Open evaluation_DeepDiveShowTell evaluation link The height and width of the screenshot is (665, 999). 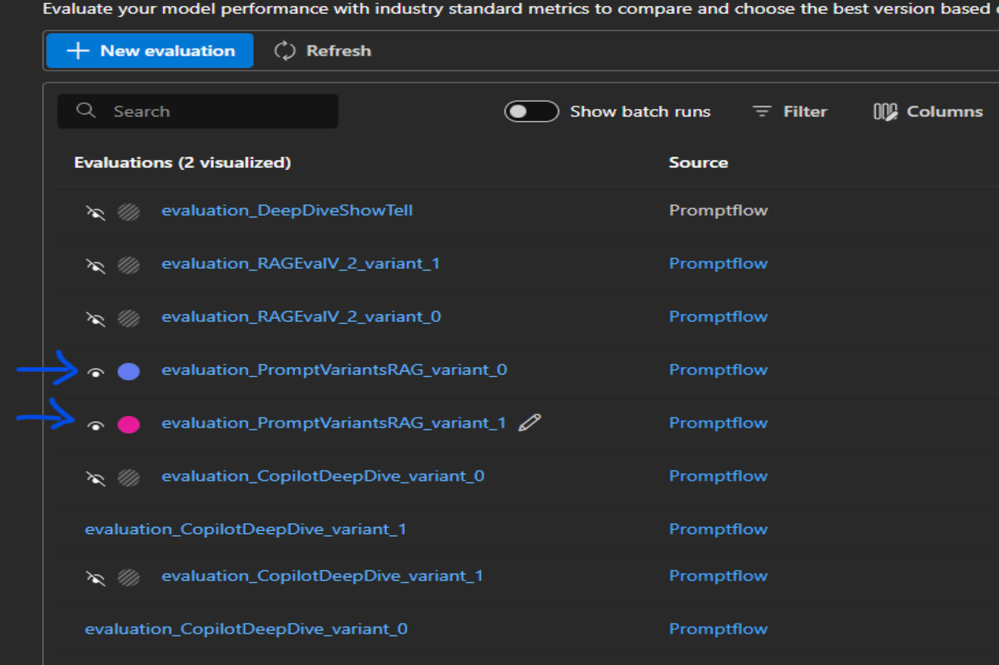coord(287,211)
